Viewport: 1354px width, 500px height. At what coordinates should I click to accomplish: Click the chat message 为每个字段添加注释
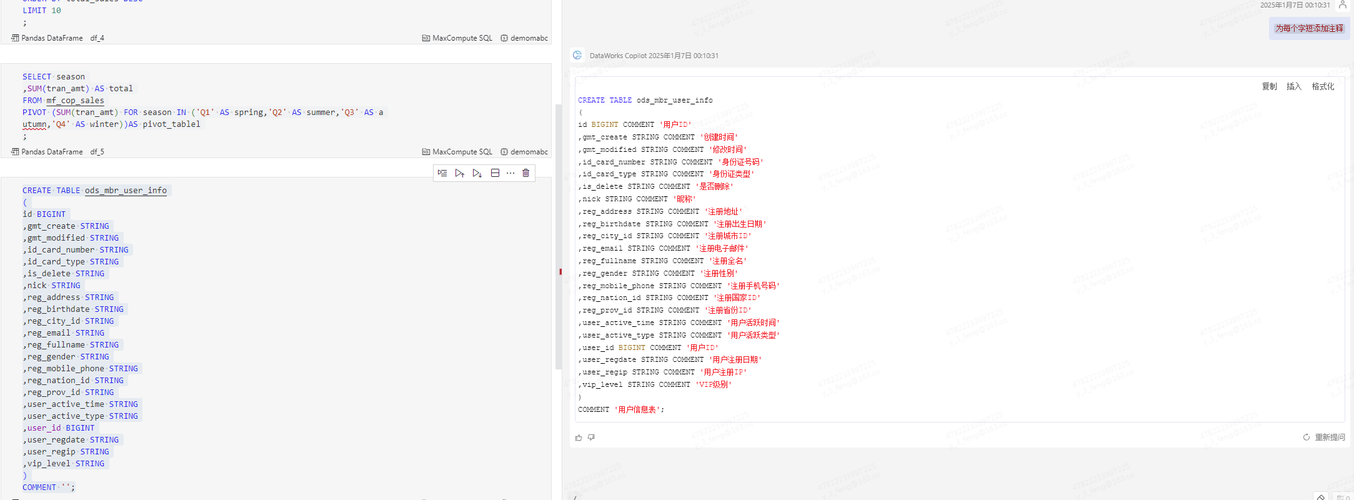tap(1309, 29)
